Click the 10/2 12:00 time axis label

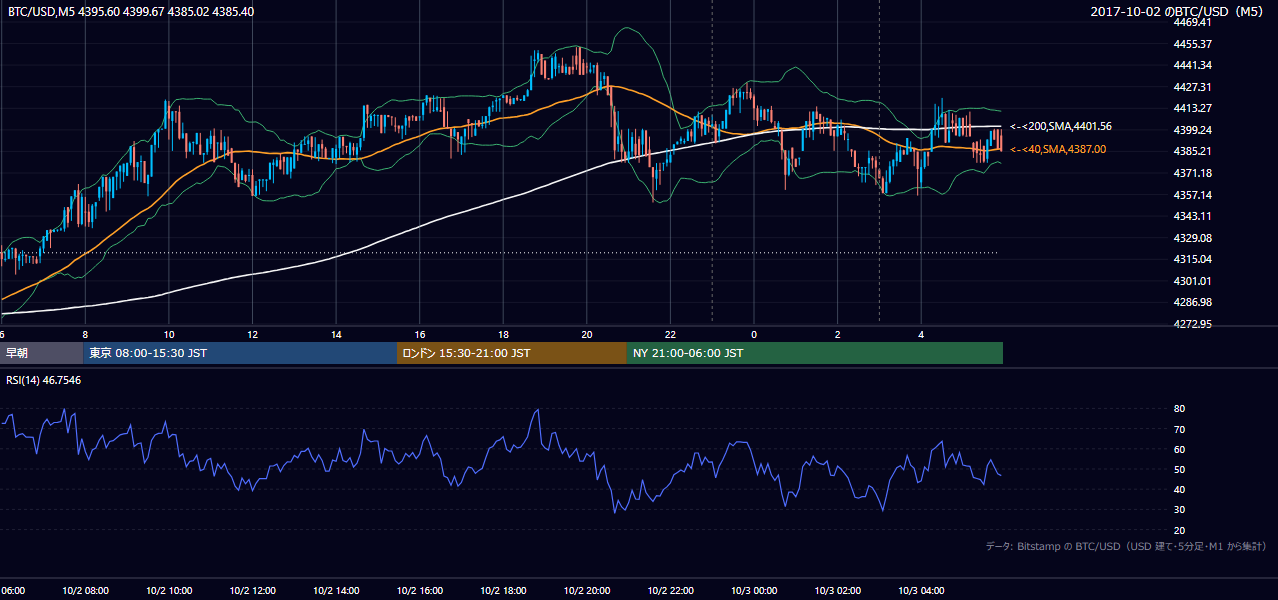click(251, 591)
